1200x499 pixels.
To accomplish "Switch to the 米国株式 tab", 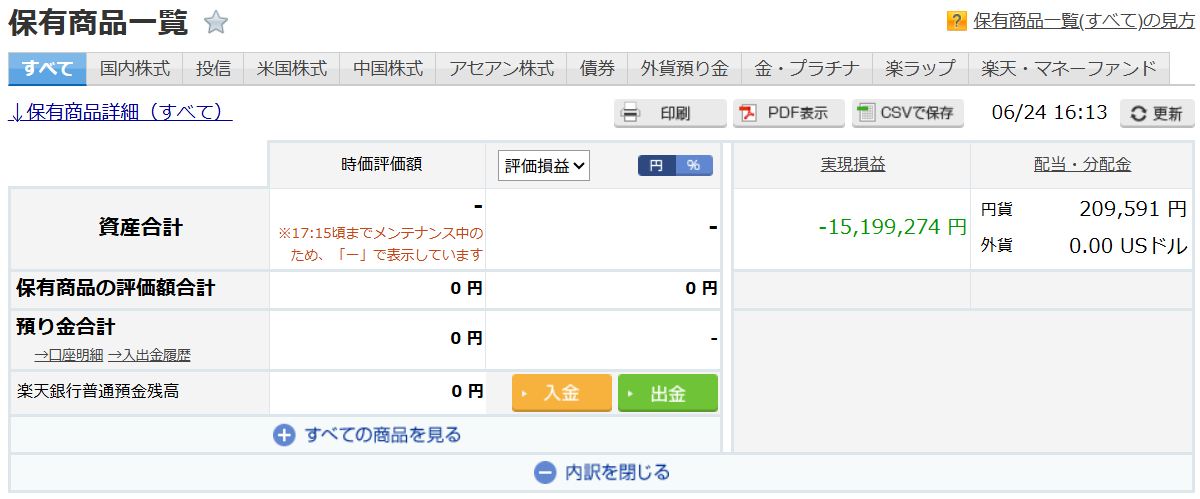I will tap(292, 69).
